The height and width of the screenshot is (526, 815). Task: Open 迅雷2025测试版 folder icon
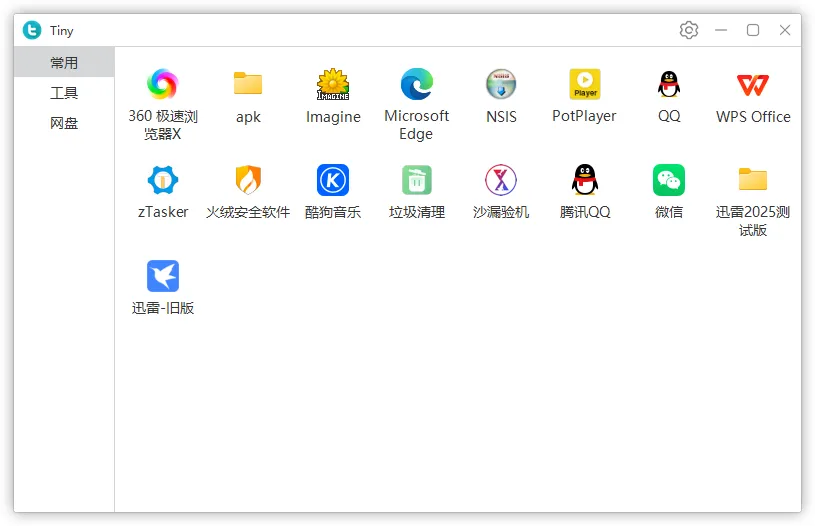pos(753,179)
